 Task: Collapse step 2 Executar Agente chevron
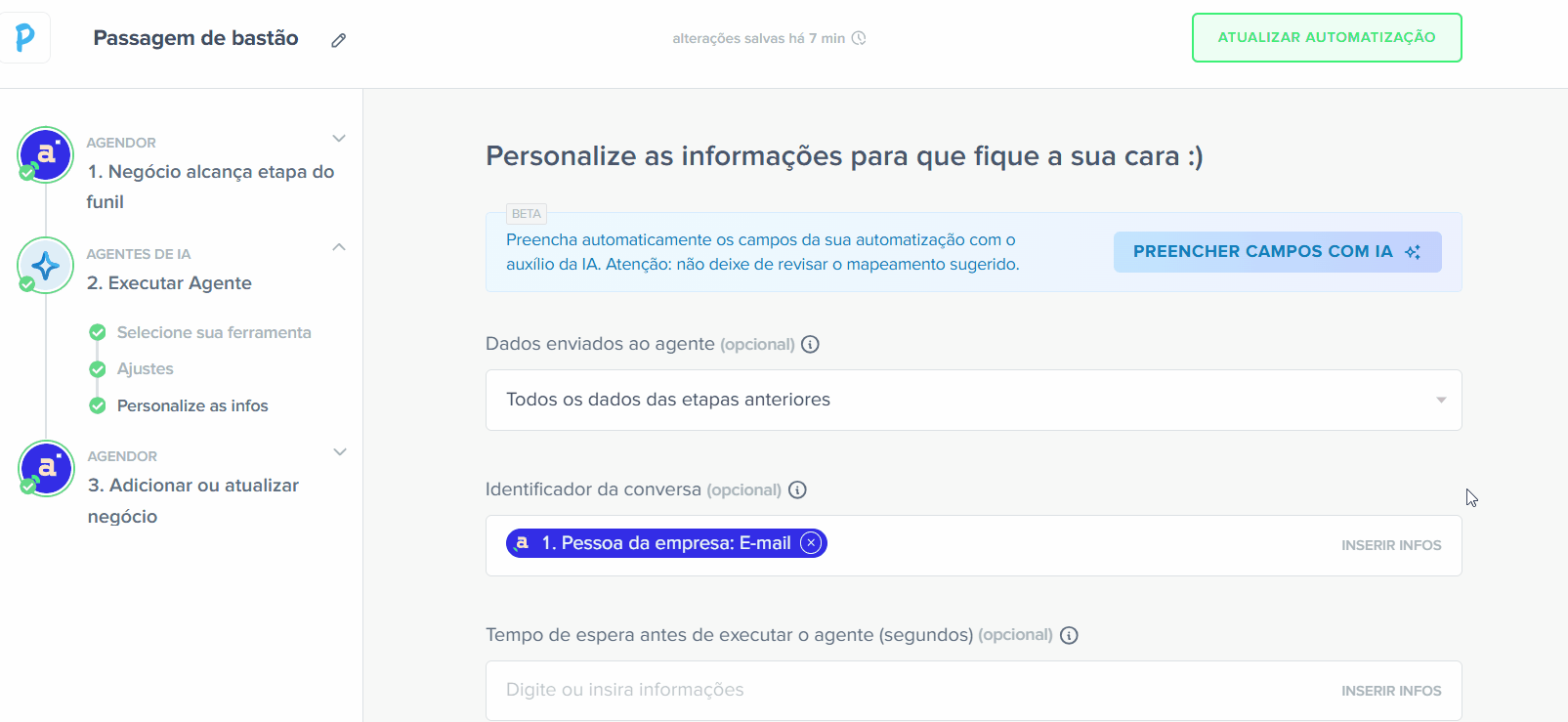point(339,247)
